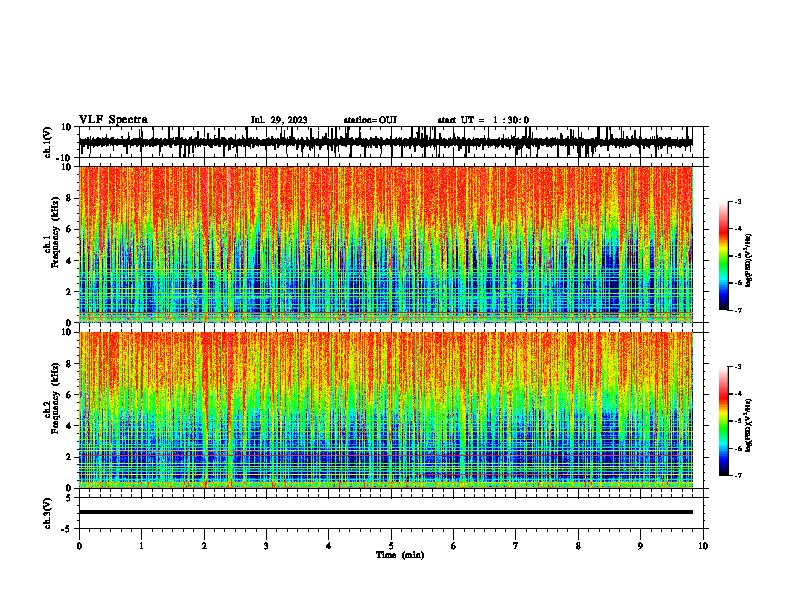Click the "7" label on the Time axis
792x612 pixels.
point(516,546)
